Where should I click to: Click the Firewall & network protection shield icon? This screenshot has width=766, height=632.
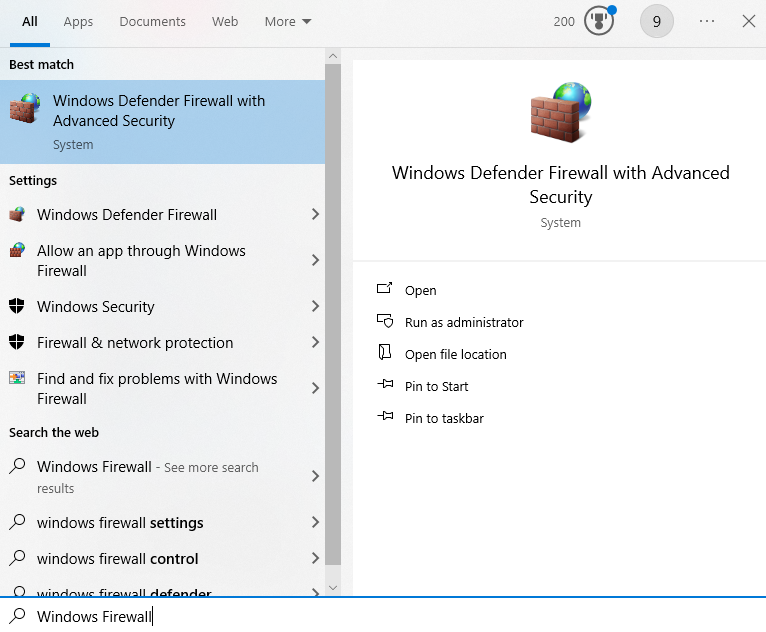pyautogui.click(x=17, y=342)
